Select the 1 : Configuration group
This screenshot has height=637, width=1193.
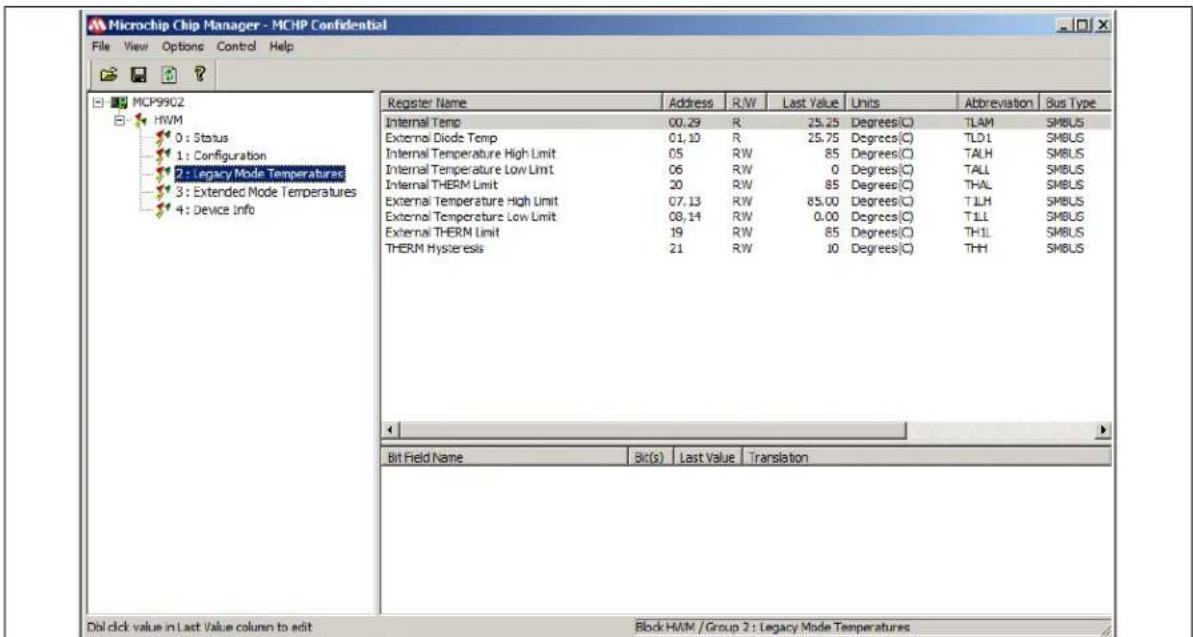(x=221, y=156)
